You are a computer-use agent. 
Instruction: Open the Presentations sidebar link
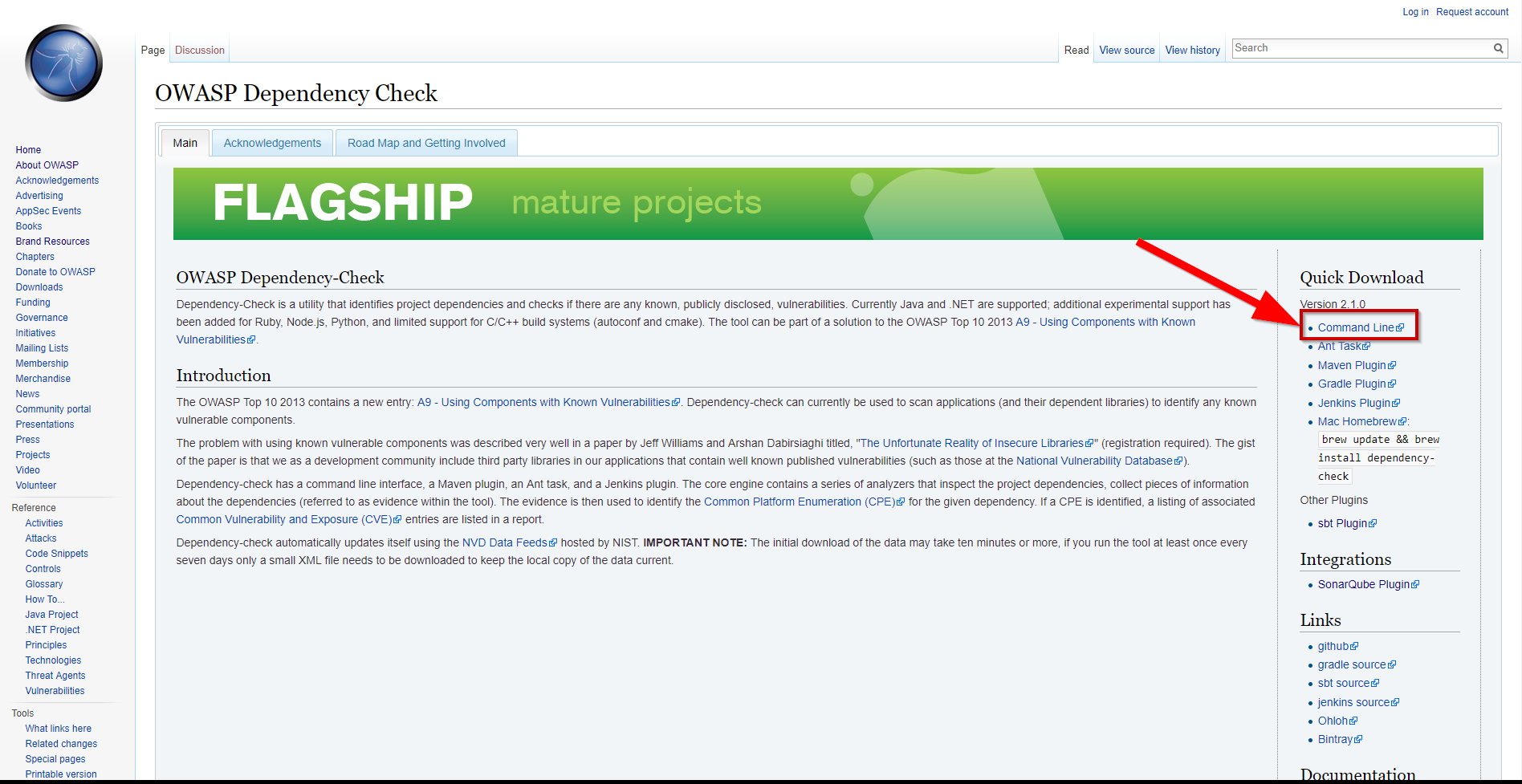point(45,424)
